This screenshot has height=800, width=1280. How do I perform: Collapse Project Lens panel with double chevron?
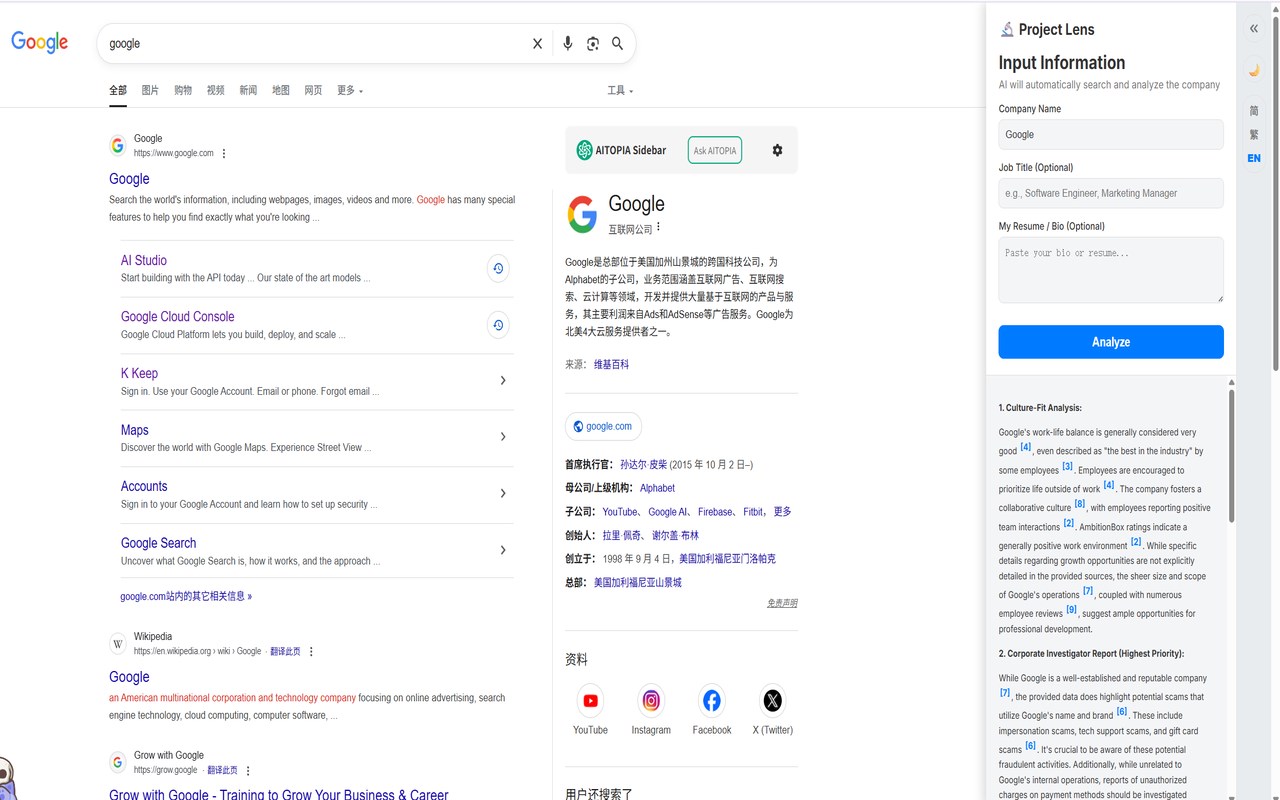click(1254, 29)
